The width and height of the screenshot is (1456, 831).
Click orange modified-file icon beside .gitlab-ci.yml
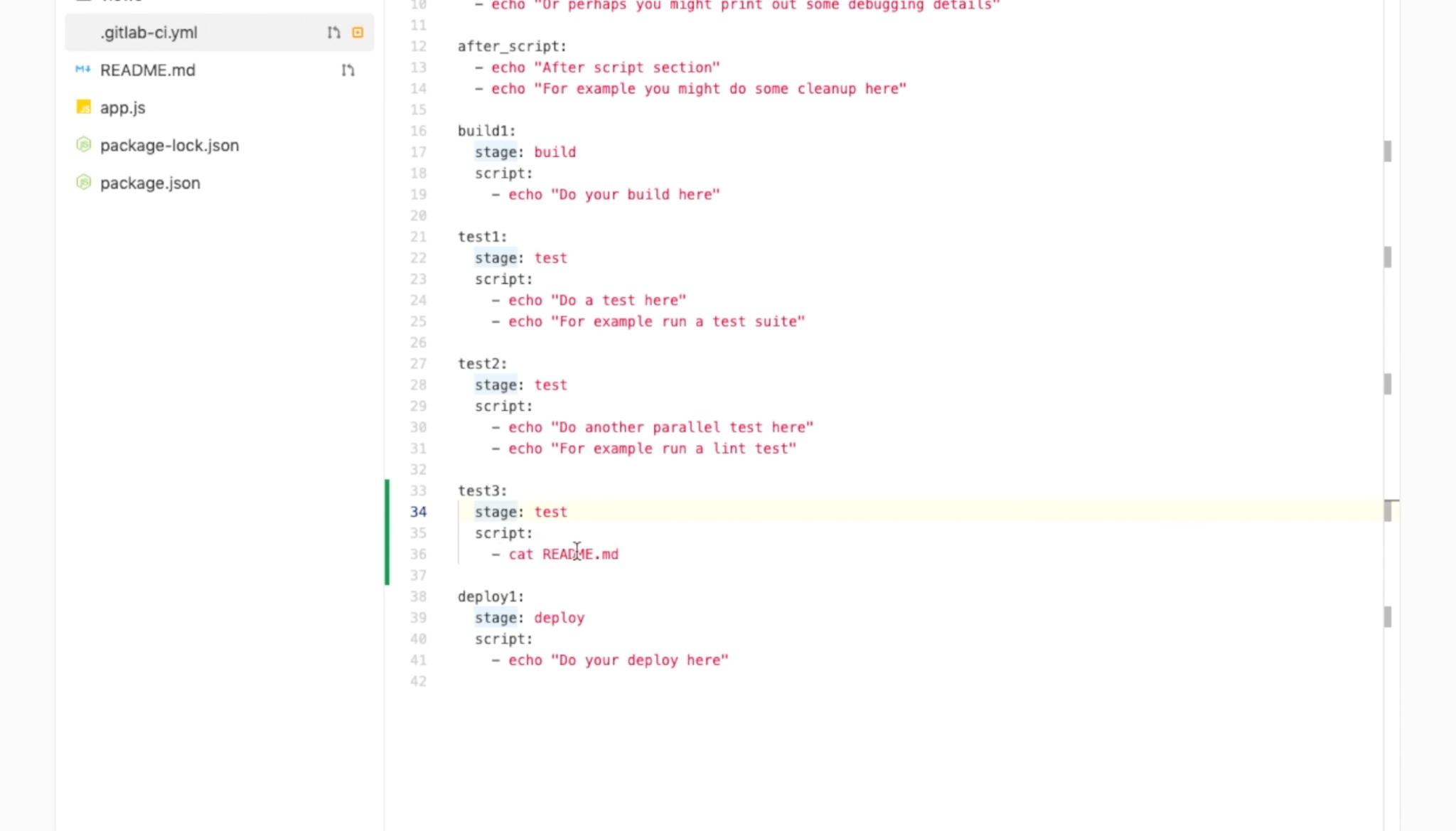358,33
